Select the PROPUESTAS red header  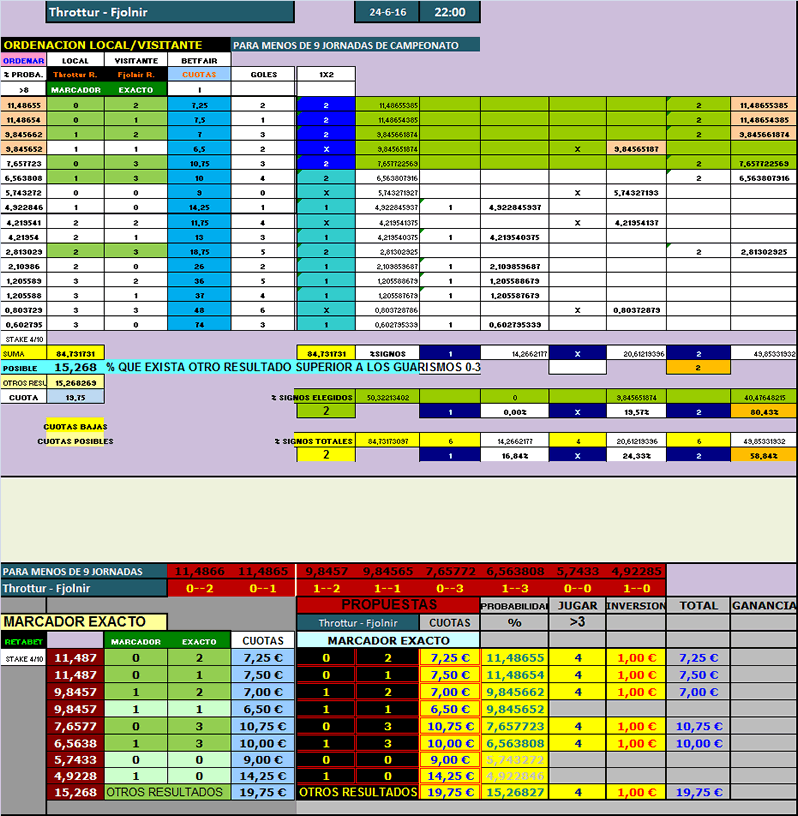pos(388,605)
